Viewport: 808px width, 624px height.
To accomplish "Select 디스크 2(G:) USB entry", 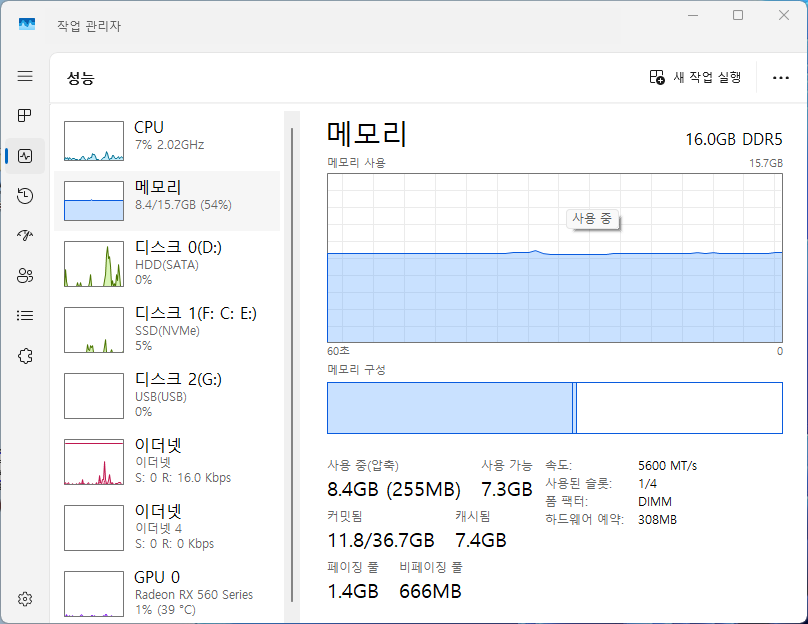I will tap(167, 395).
